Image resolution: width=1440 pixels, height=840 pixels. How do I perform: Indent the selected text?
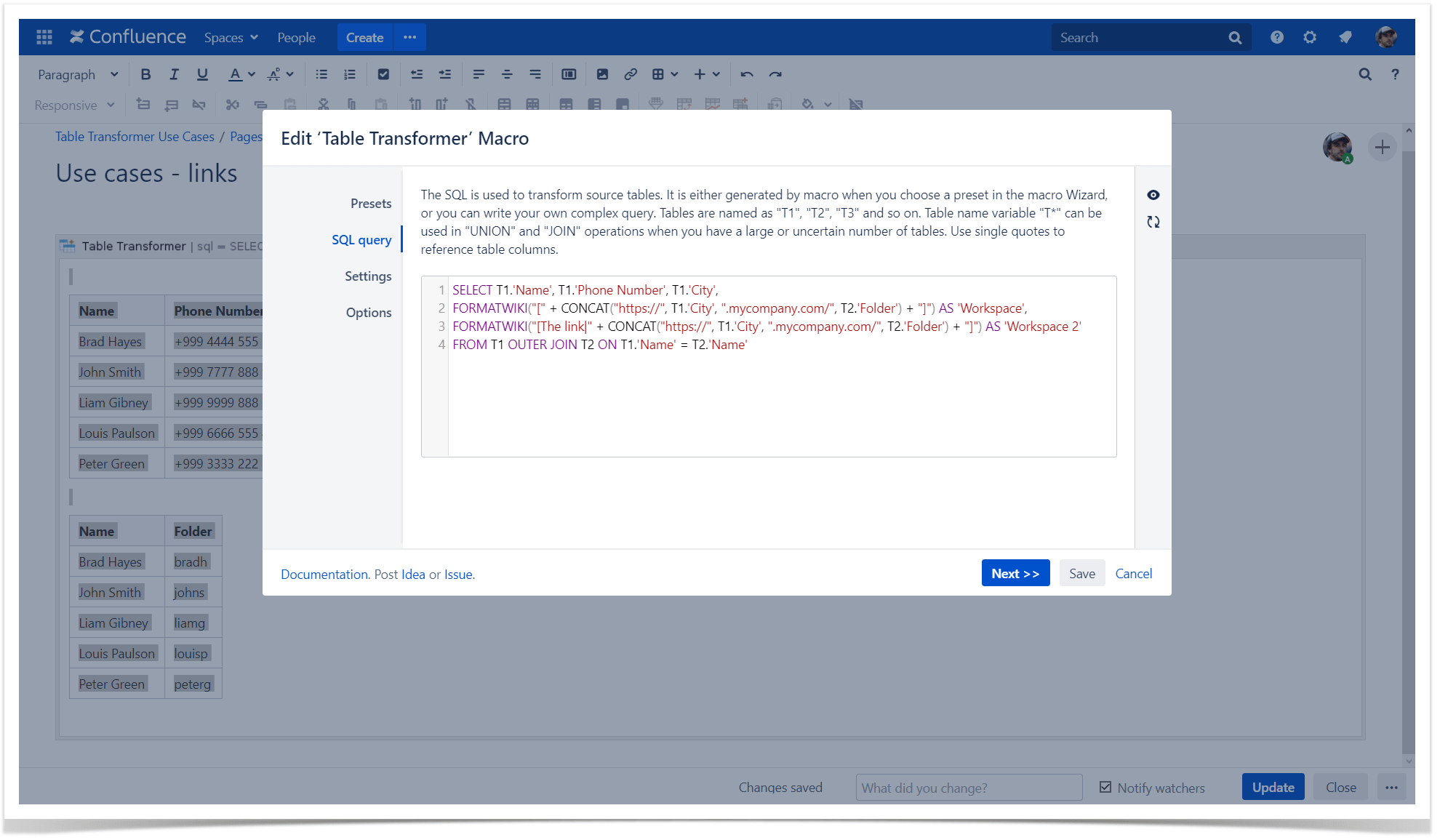445,74
